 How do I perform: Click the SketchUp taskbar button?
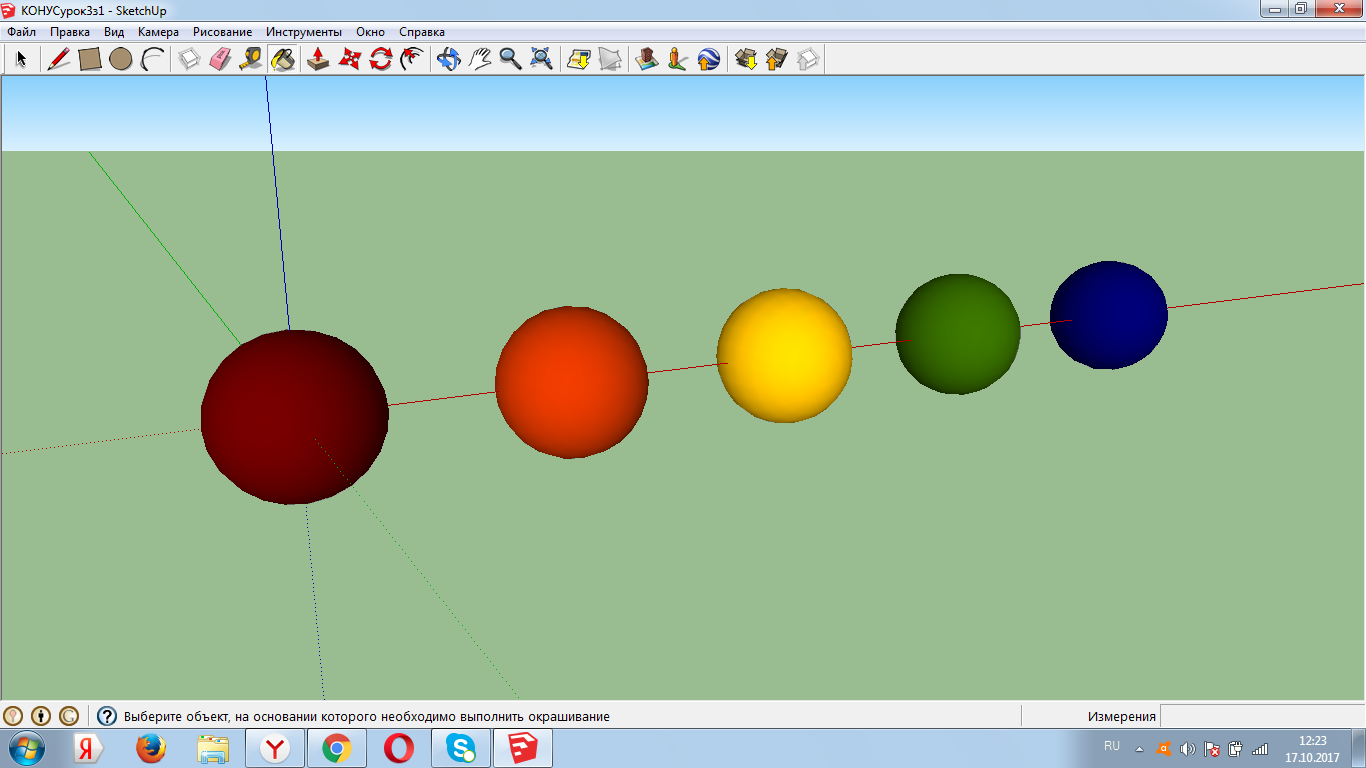pyautogui.click(x=523, y=748)
